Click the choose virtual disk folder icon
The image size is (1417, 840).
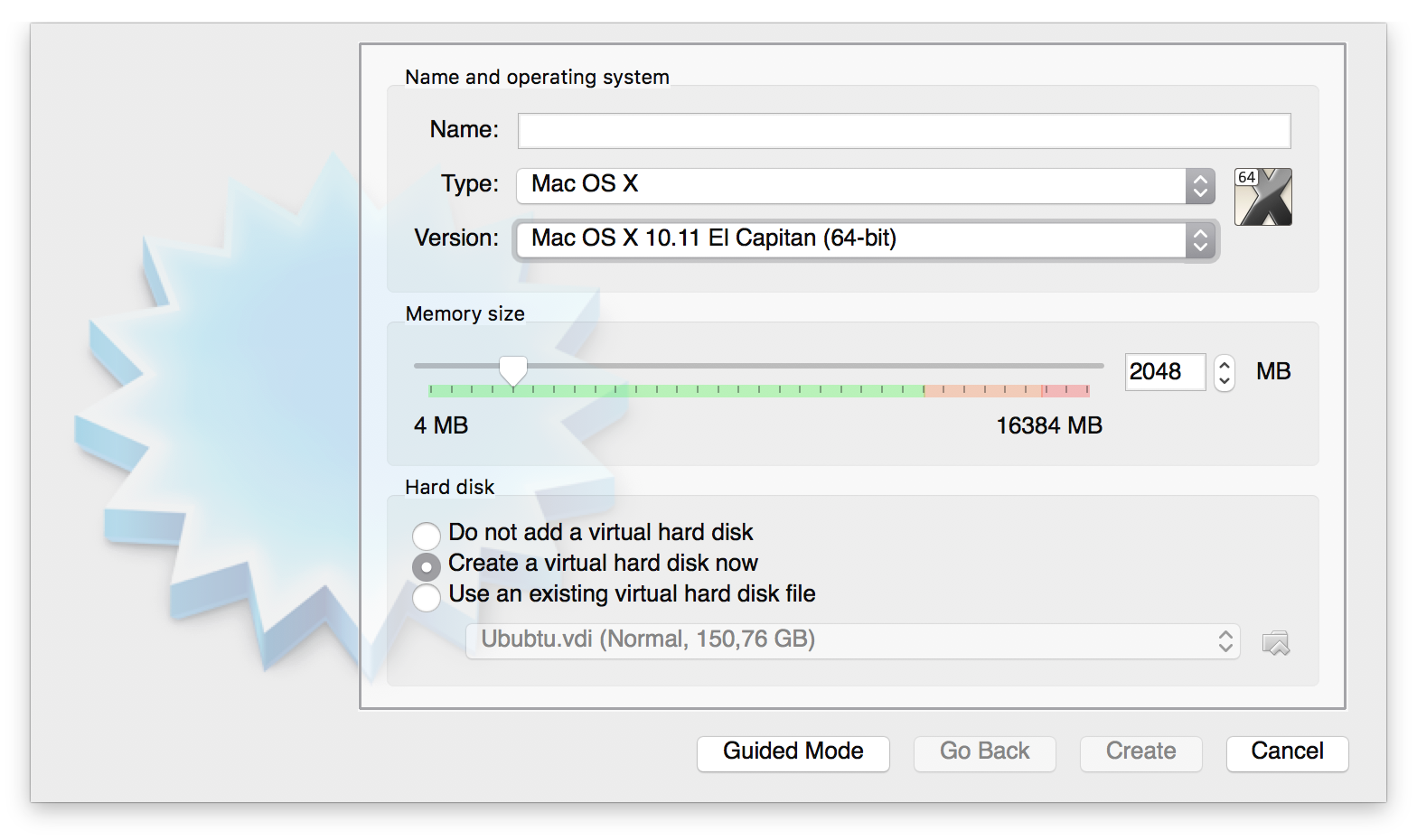(x=1275, y=643)
